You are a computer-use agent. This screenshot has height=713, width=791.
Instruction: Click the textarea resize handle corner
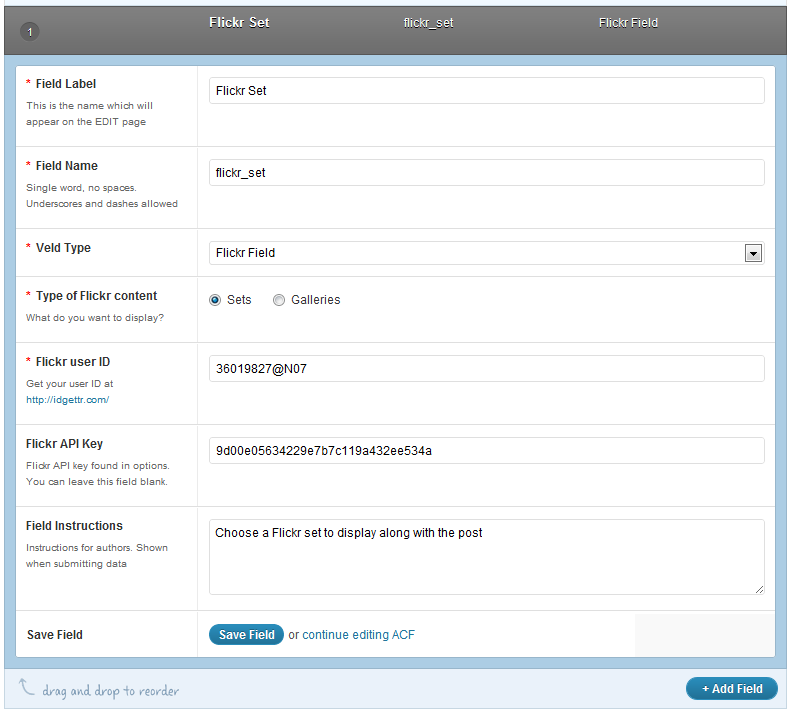(759, 589)
